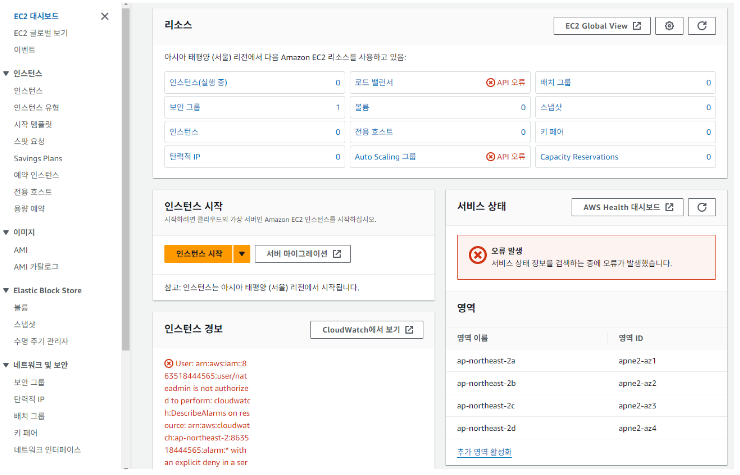Close the EC2 sidebar with X icon
Viewport: 740px width, 475px height.
click(105, 17)
